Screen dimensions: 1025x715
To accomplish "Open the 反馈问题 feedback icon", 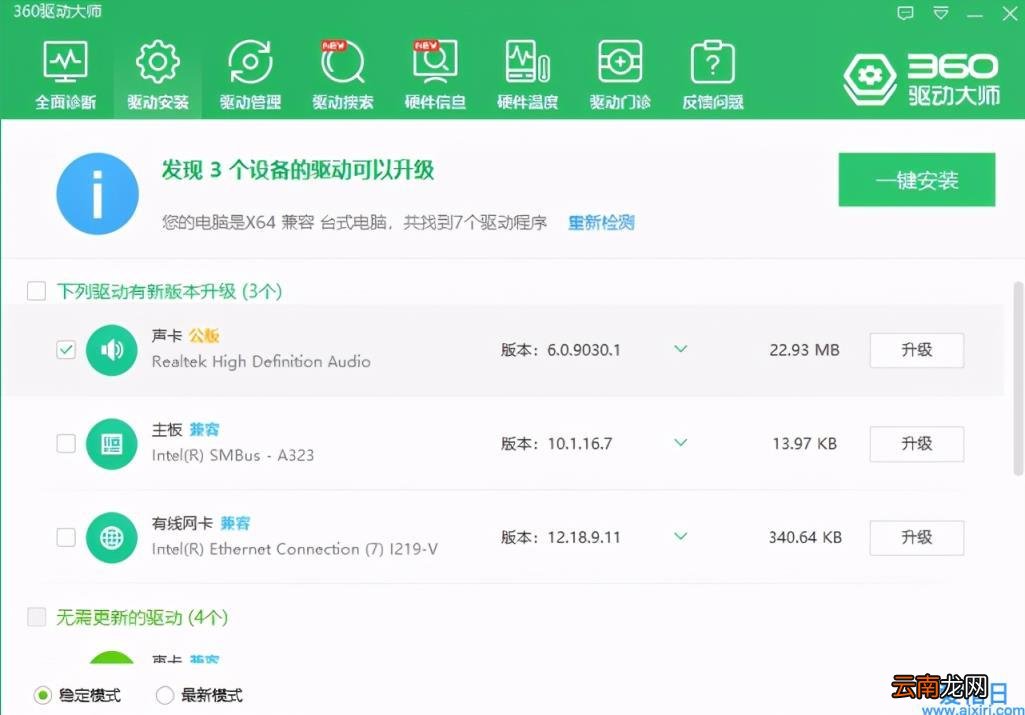I will (713, 61).
